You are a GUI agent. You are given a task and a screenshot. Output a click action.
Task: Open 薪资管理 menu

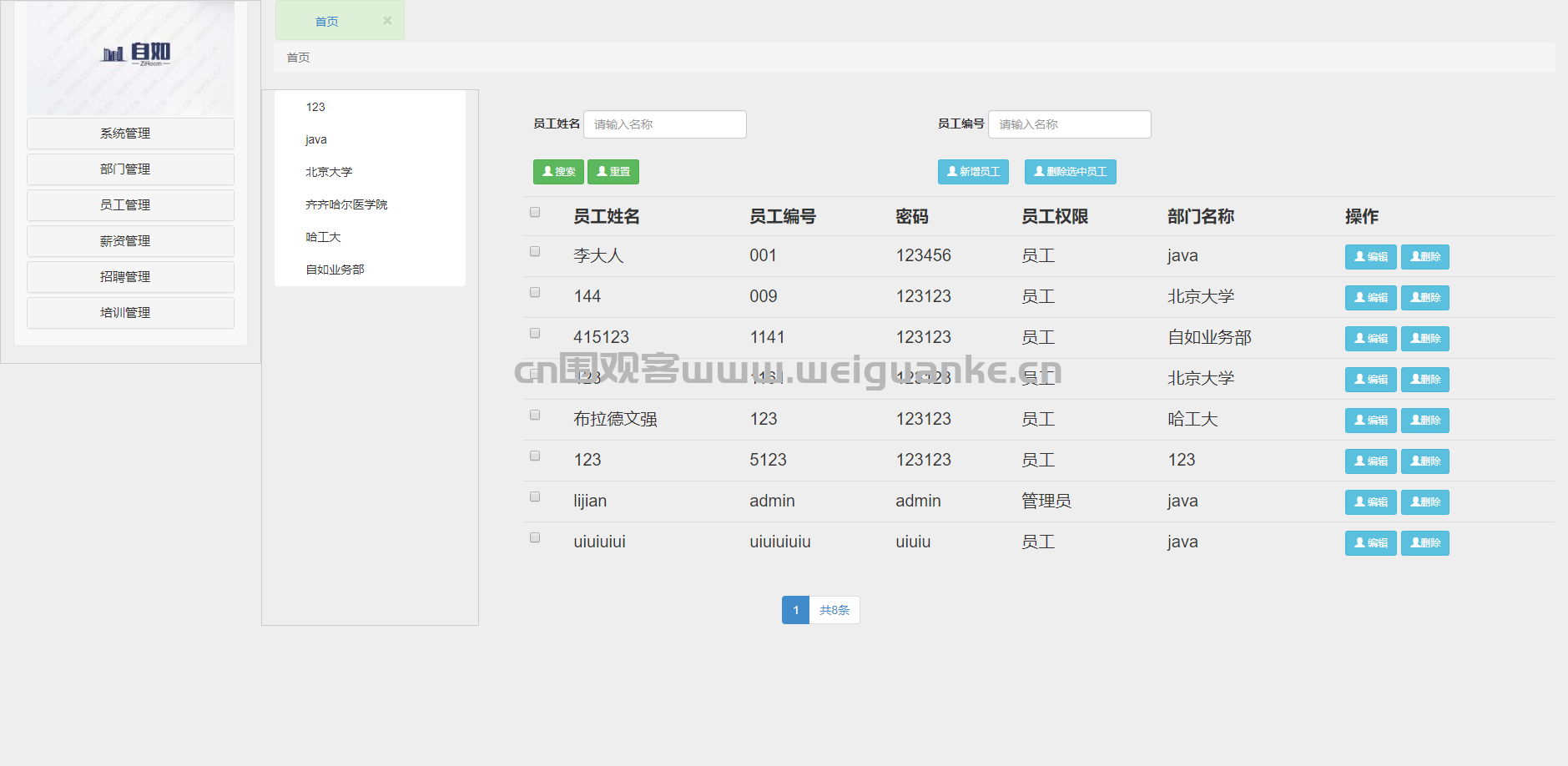130,241
